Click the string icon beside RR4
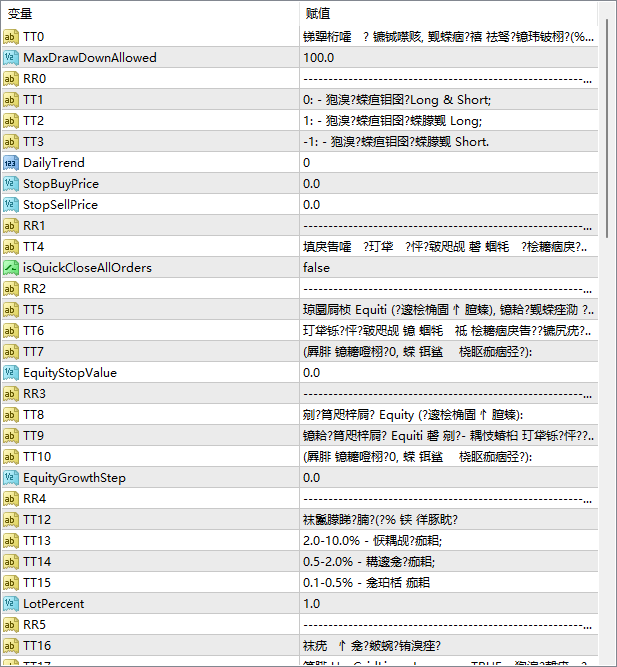 11,499
